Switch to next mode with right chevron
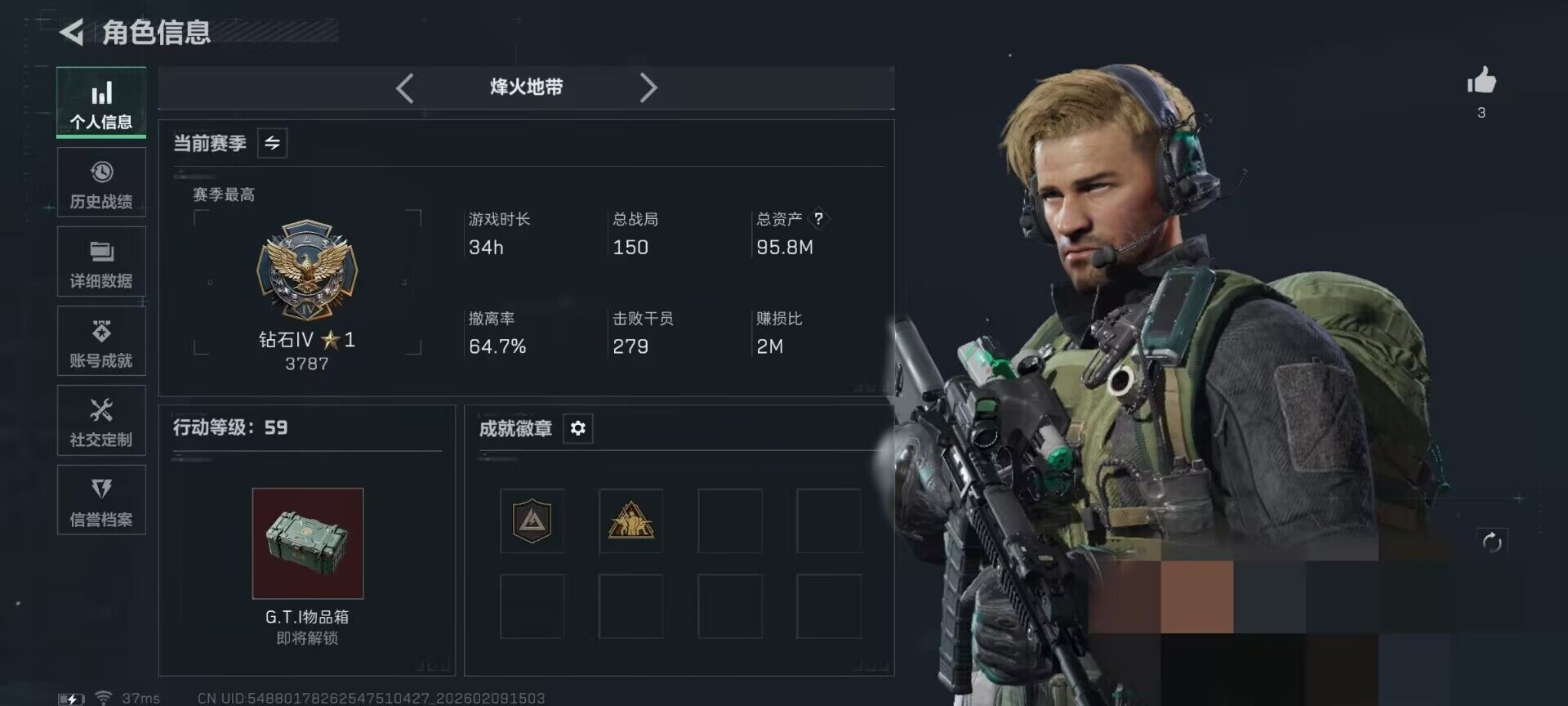1568x706 pixels. (648, 87)
